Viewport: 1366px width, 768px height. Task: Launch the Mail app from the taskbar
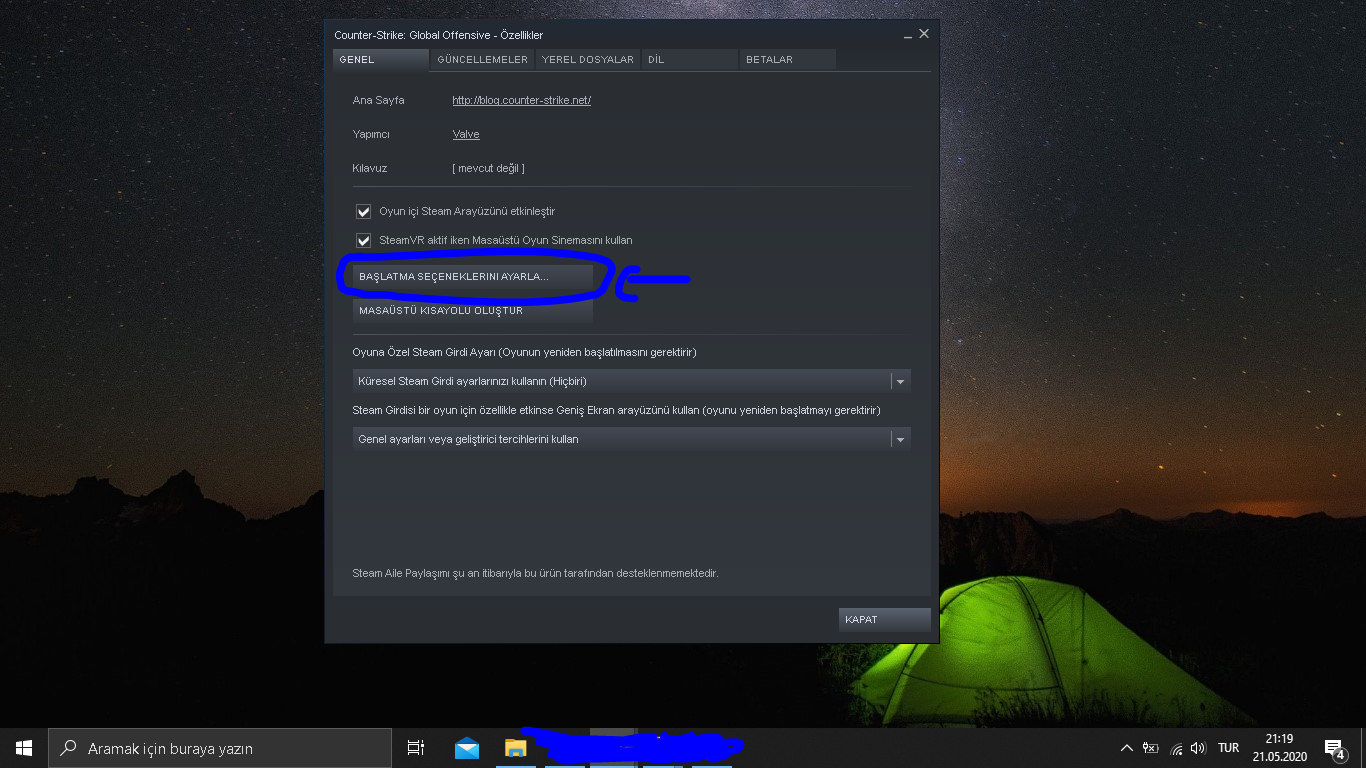tap(467, 748)
